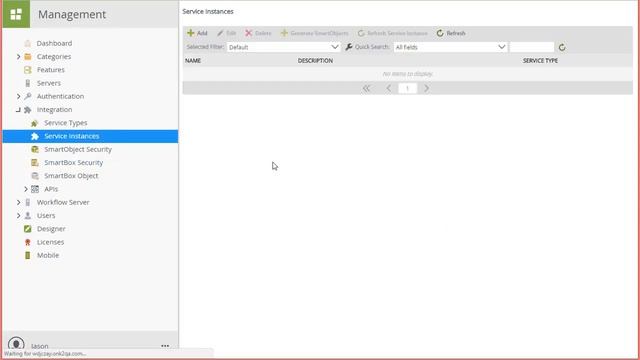Sort by the NAME column header
The width and height of the screenshot is (640, 360).
[x=193, y=60]
